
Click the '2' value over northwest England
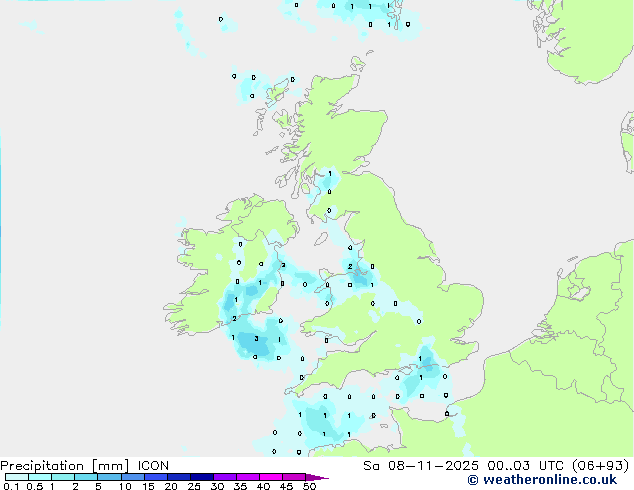tap(350, 266)
